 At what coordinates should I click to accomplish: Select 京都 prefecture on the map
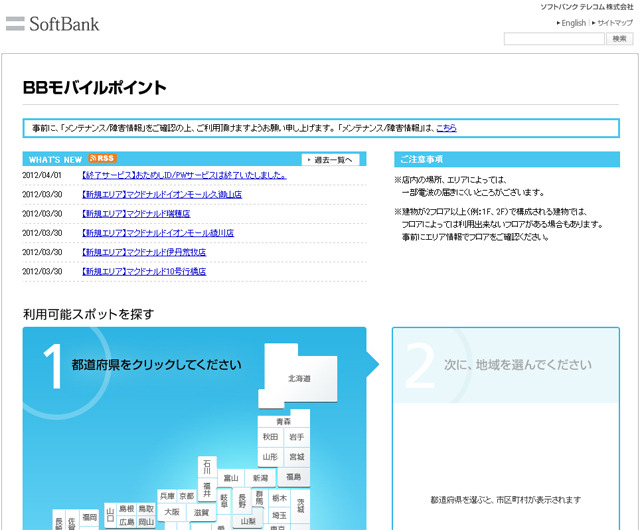pos(187,496)
